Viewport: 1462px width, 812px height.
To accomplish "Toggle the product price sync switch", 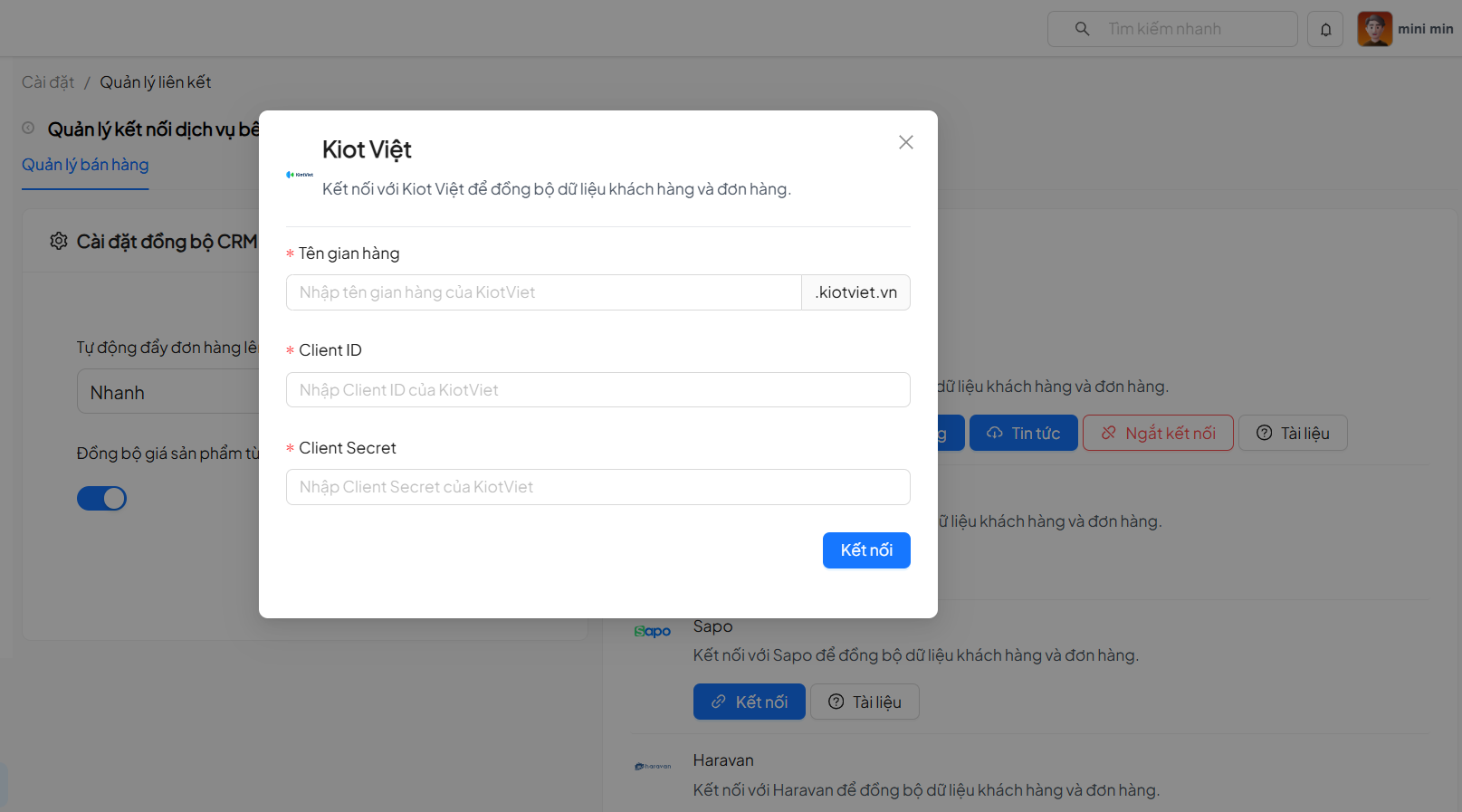I will (x=101, y=499).
